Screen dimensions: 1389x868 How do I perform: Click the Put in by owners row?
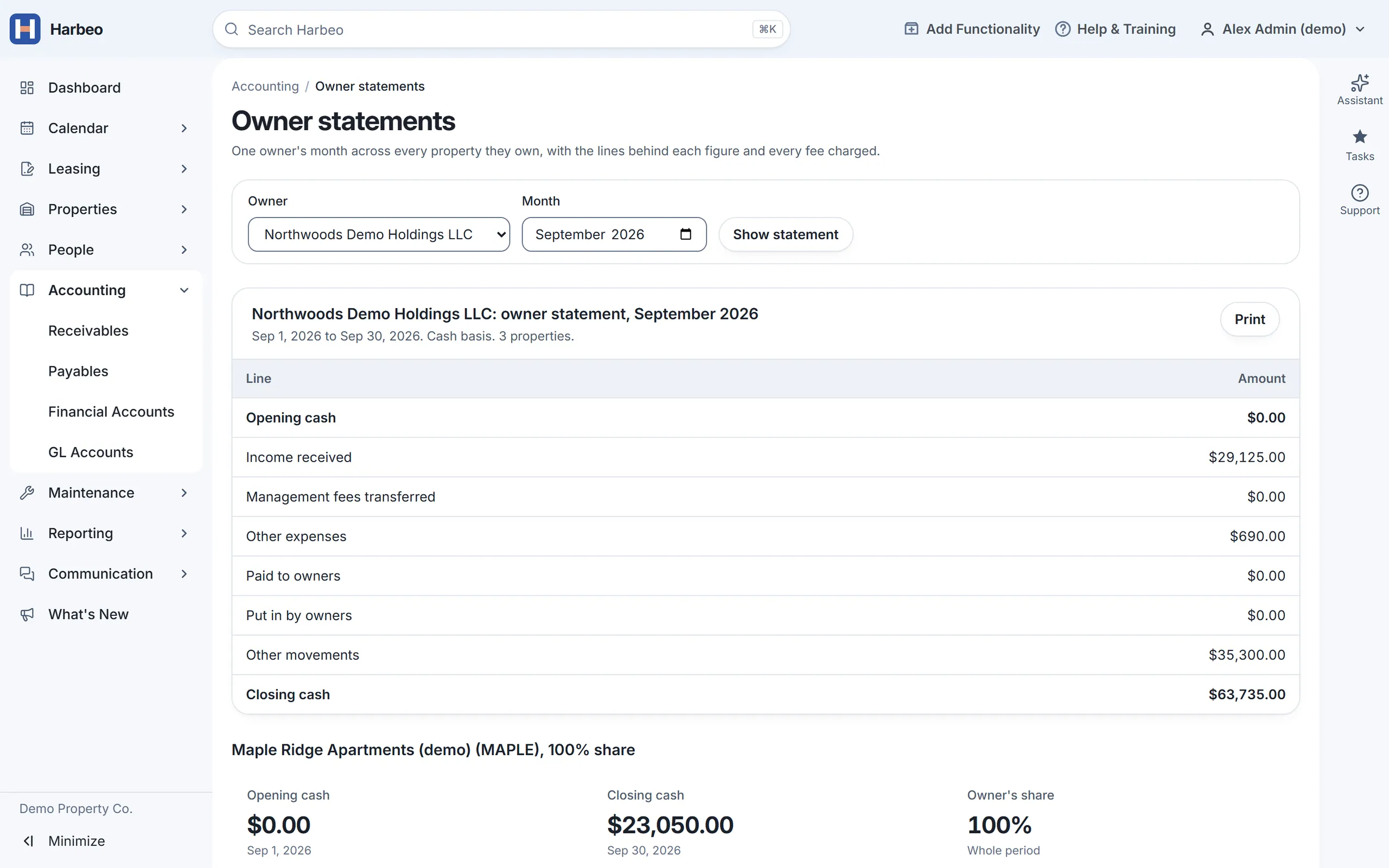tap(765, 615)
